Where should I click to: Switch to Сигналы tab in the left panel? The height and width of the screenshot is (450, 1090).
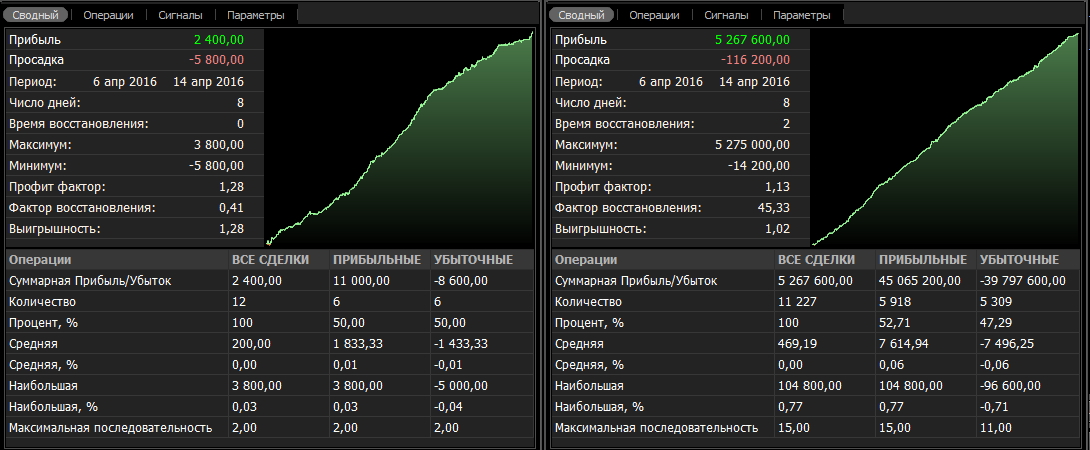click(182, 15)
